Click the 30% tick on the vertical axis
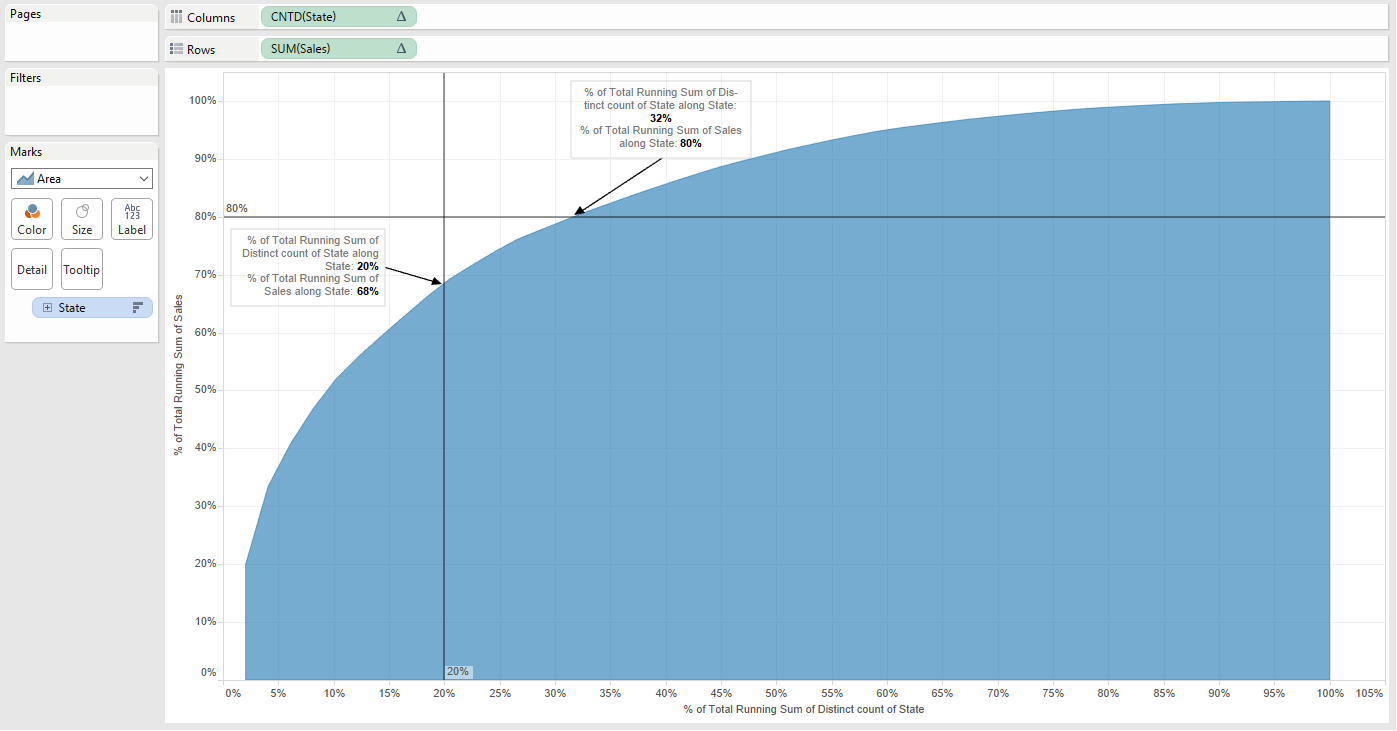Image resolution: width=1397 pixels, height=731 pixels. [206, 506]
